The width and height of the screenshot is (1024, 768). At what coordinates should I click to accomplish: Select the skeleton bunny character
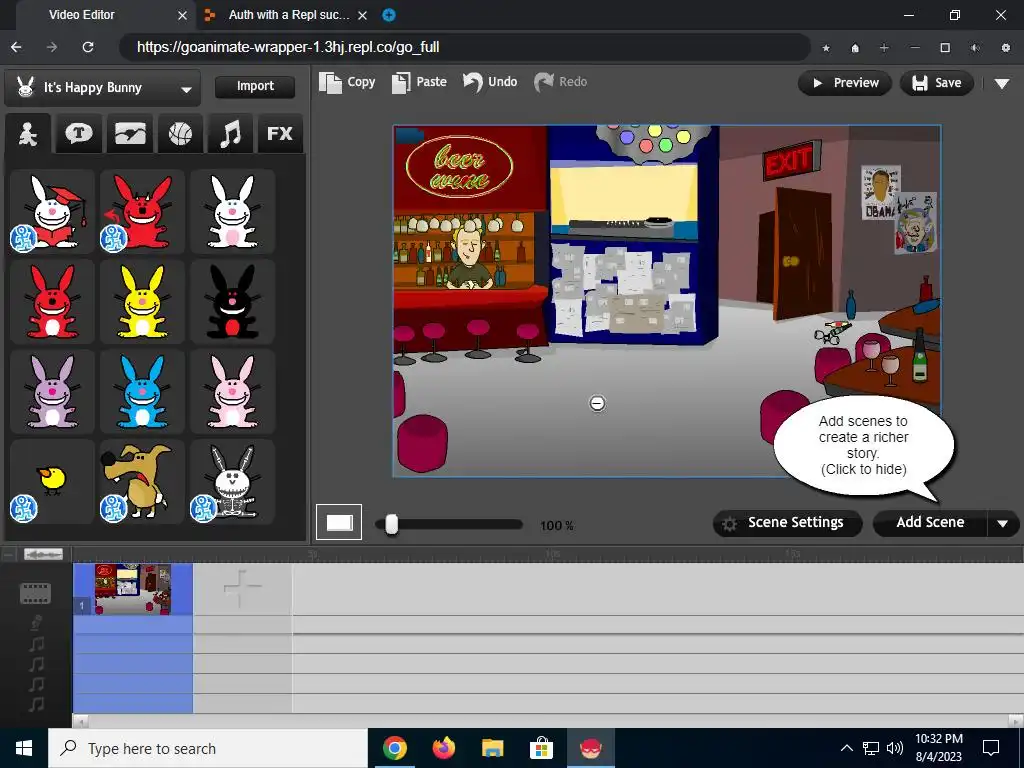pos(232,482)
